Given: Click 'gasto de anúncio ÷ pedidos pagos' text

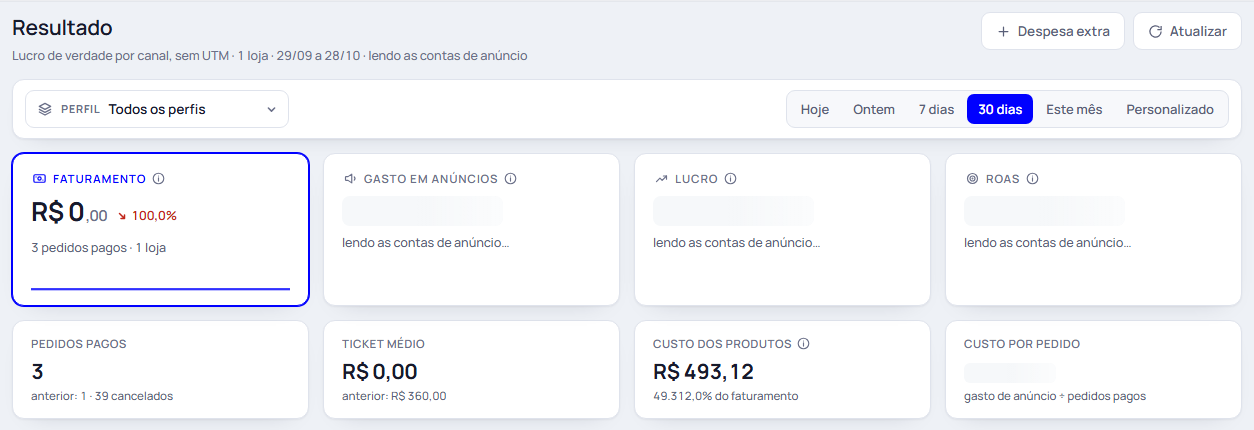Looking at the screenshot, I should pyautogui.click(x=1055, y=396).
